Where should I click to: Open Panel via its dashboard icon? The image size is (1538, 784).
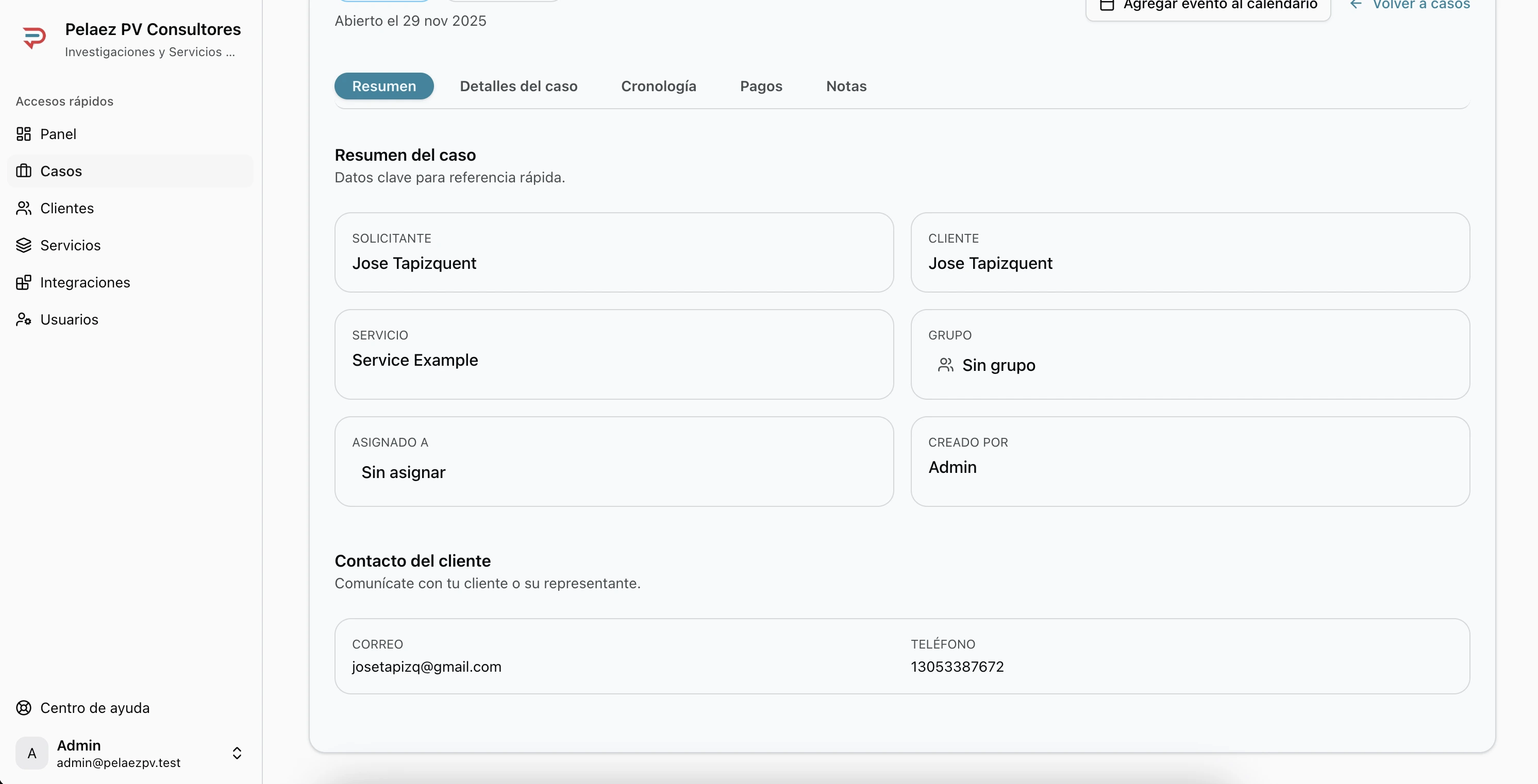[24, 134]
